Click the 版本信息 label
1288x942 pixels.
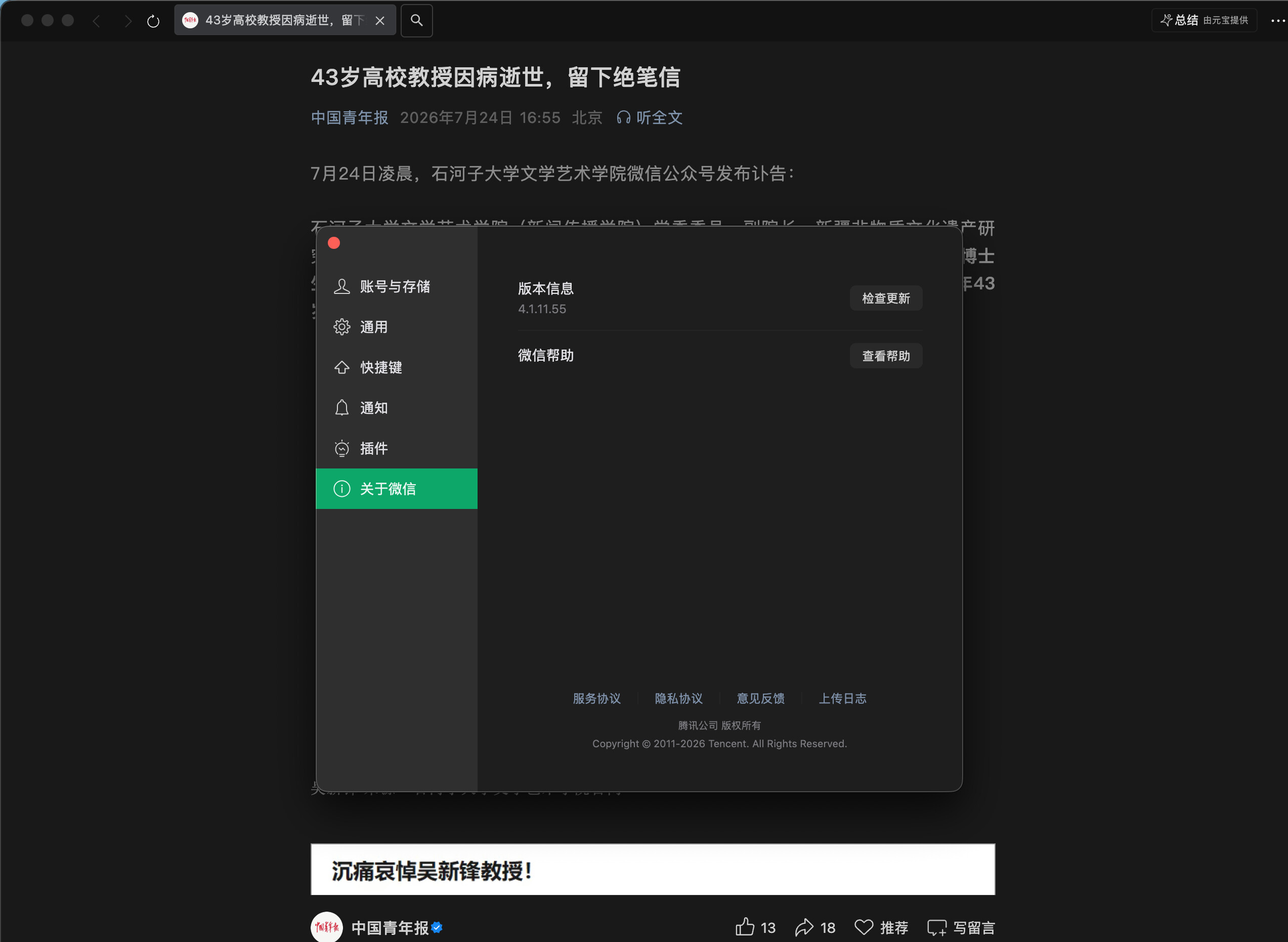(546, 288)
